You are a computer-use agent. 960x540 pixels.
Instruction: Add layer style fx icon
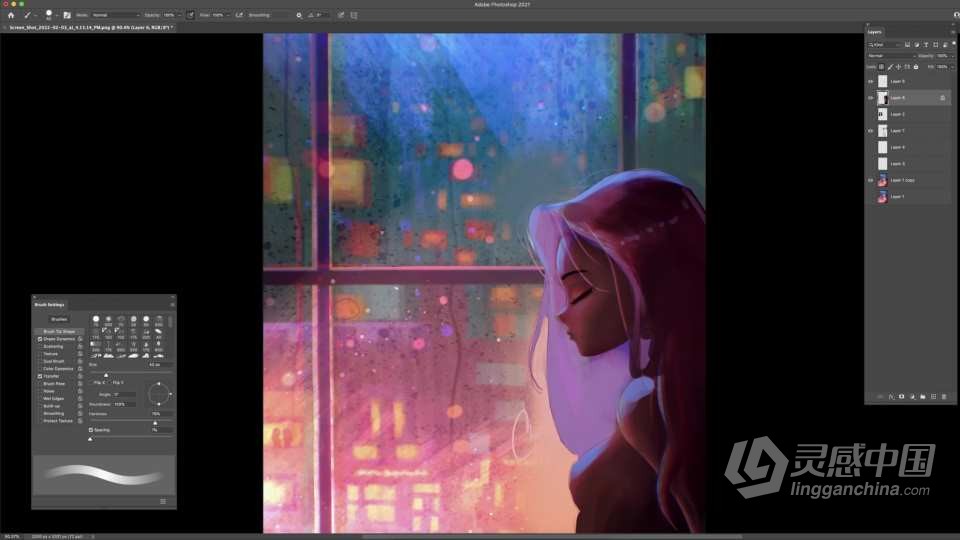click(x=891, y=397)
